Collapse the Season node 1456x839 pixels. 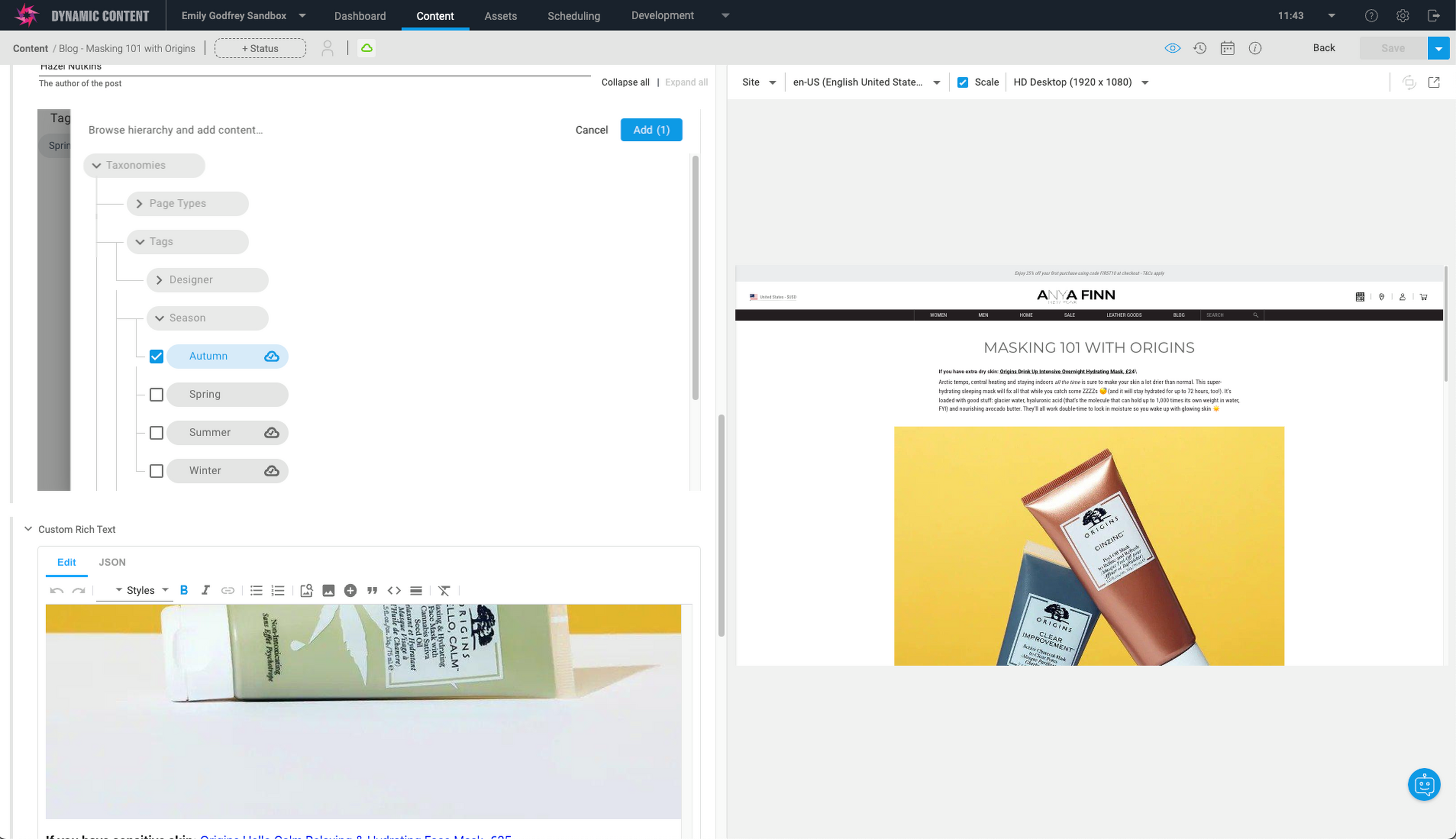[x=160, y=318]
